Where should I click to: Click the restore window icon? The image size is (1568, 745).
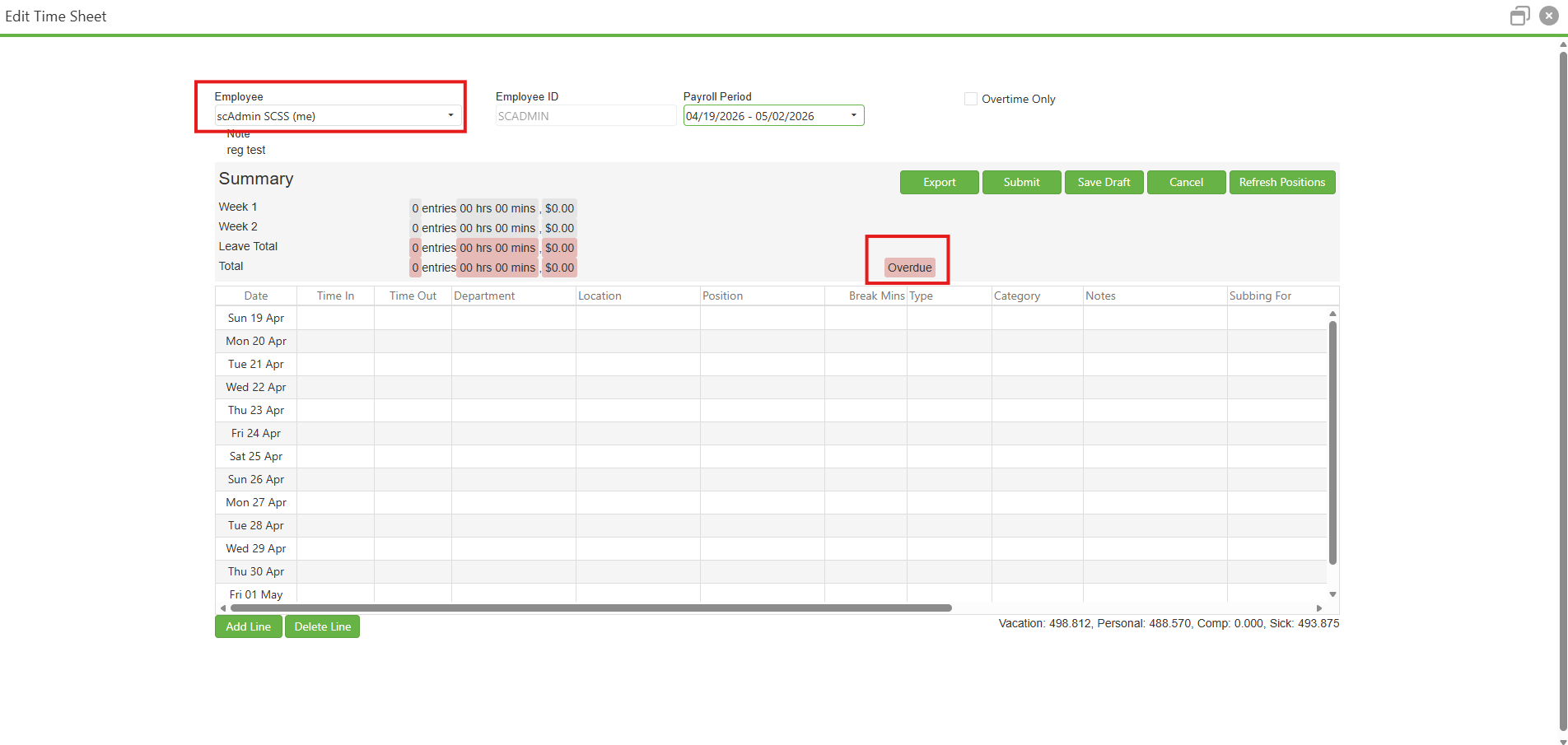point(1519,16)
